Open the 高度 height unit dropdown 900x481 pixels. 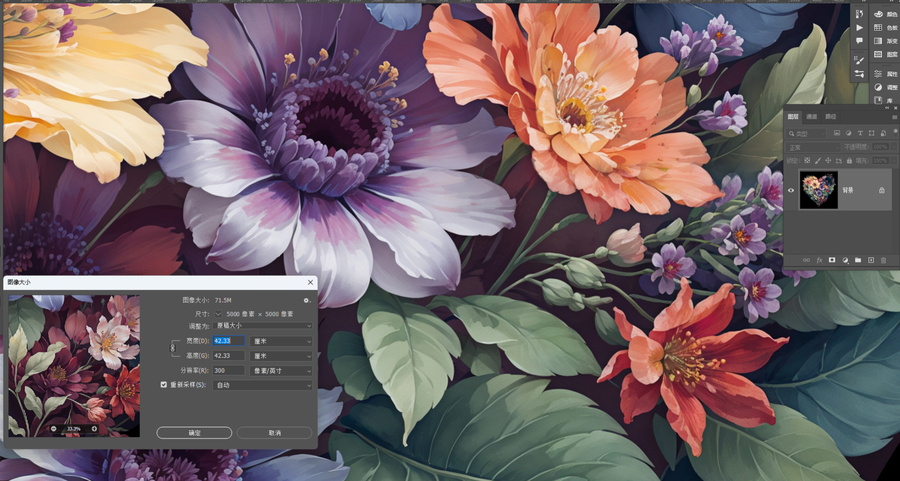281,356
